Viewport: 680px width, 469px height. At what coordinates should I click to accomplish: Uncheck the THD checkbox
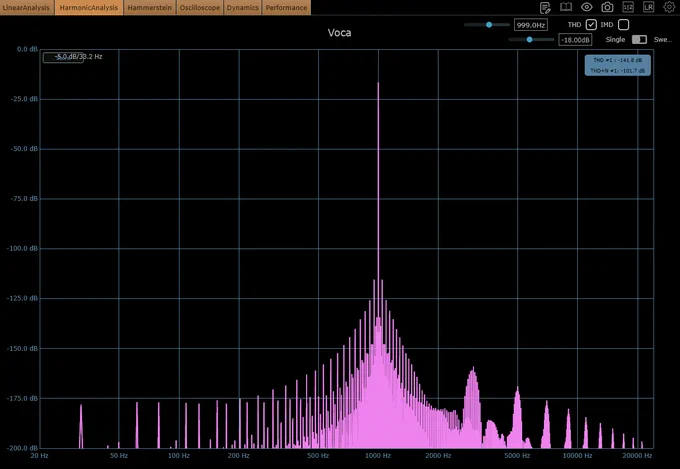pyautogui.click(x=591, y=25)
